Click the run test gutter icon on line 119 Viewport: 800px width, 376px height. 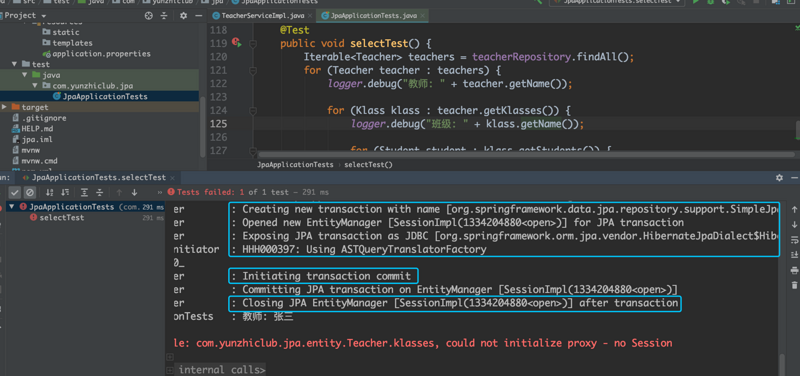pyautogui.click(x=237, y=43)
